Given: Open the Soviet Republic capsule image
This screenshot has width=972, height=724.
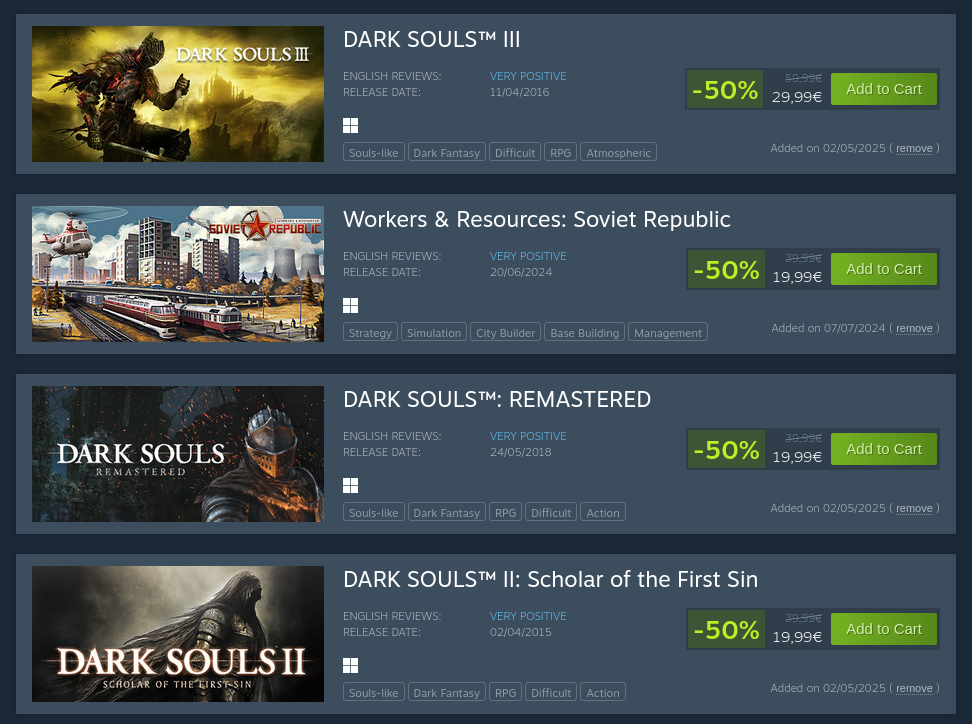Looking at the screenshot, I should tap(178, 274).
